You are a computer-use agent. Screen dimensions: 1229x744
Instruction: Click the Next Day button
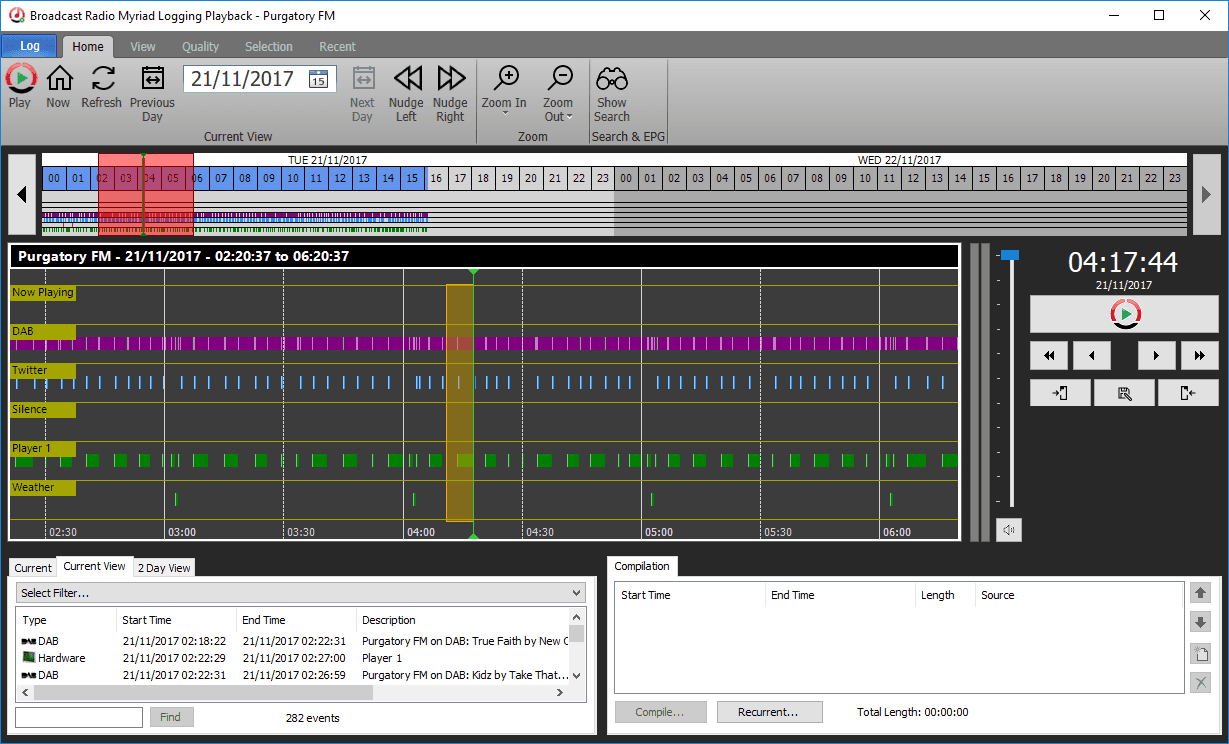click(363, 93)
